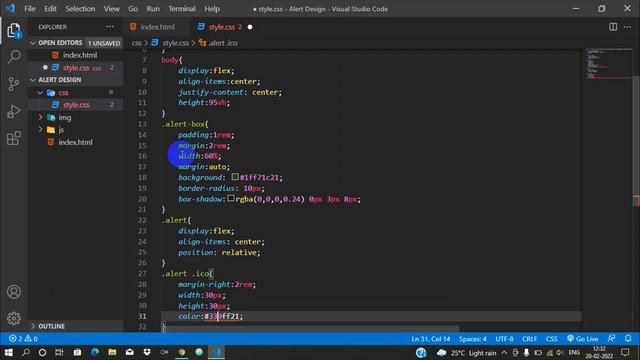Click the editor minimap
640x360 pixels.
coord(608,64)
